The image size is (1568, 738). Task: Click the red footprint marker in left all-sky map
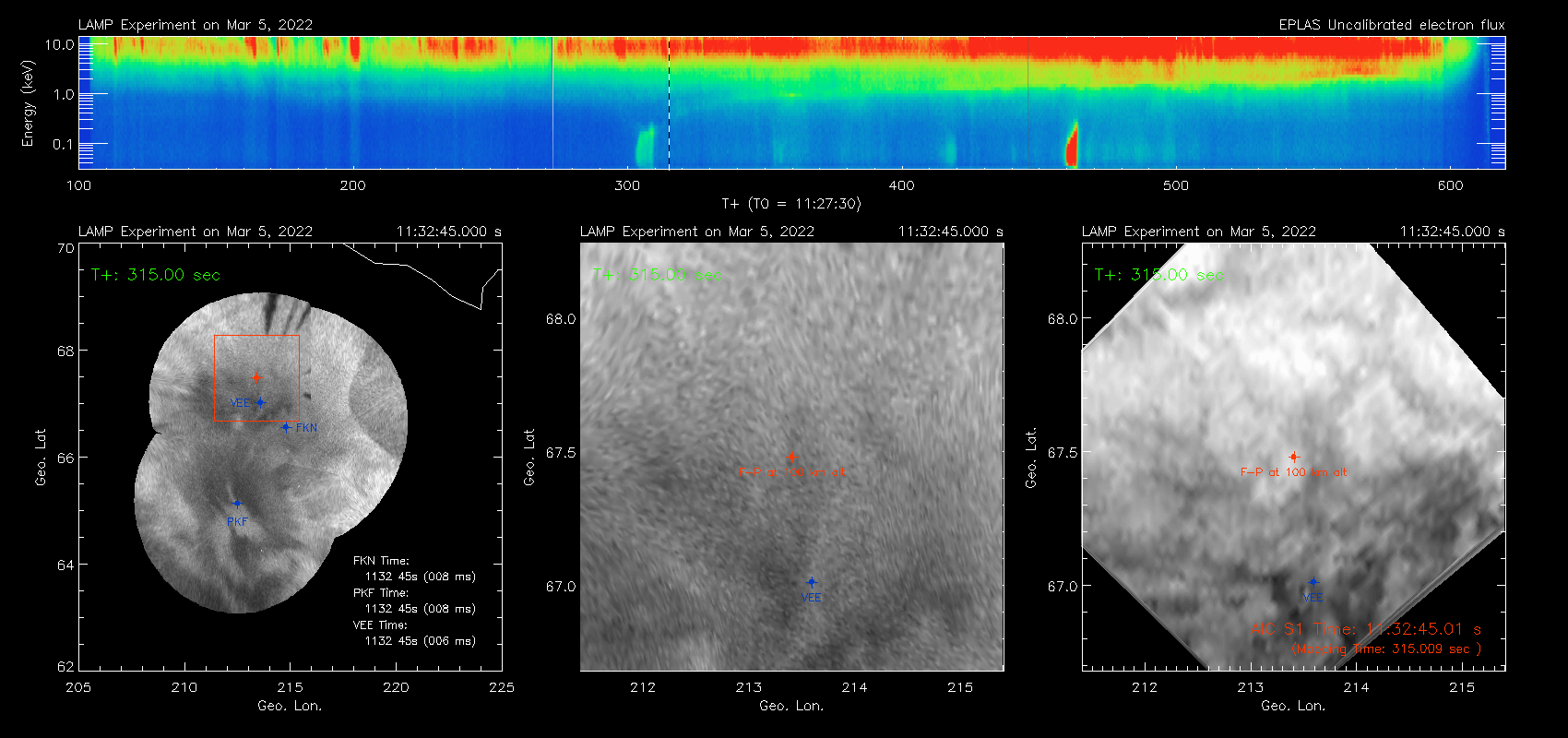(257, 377)
